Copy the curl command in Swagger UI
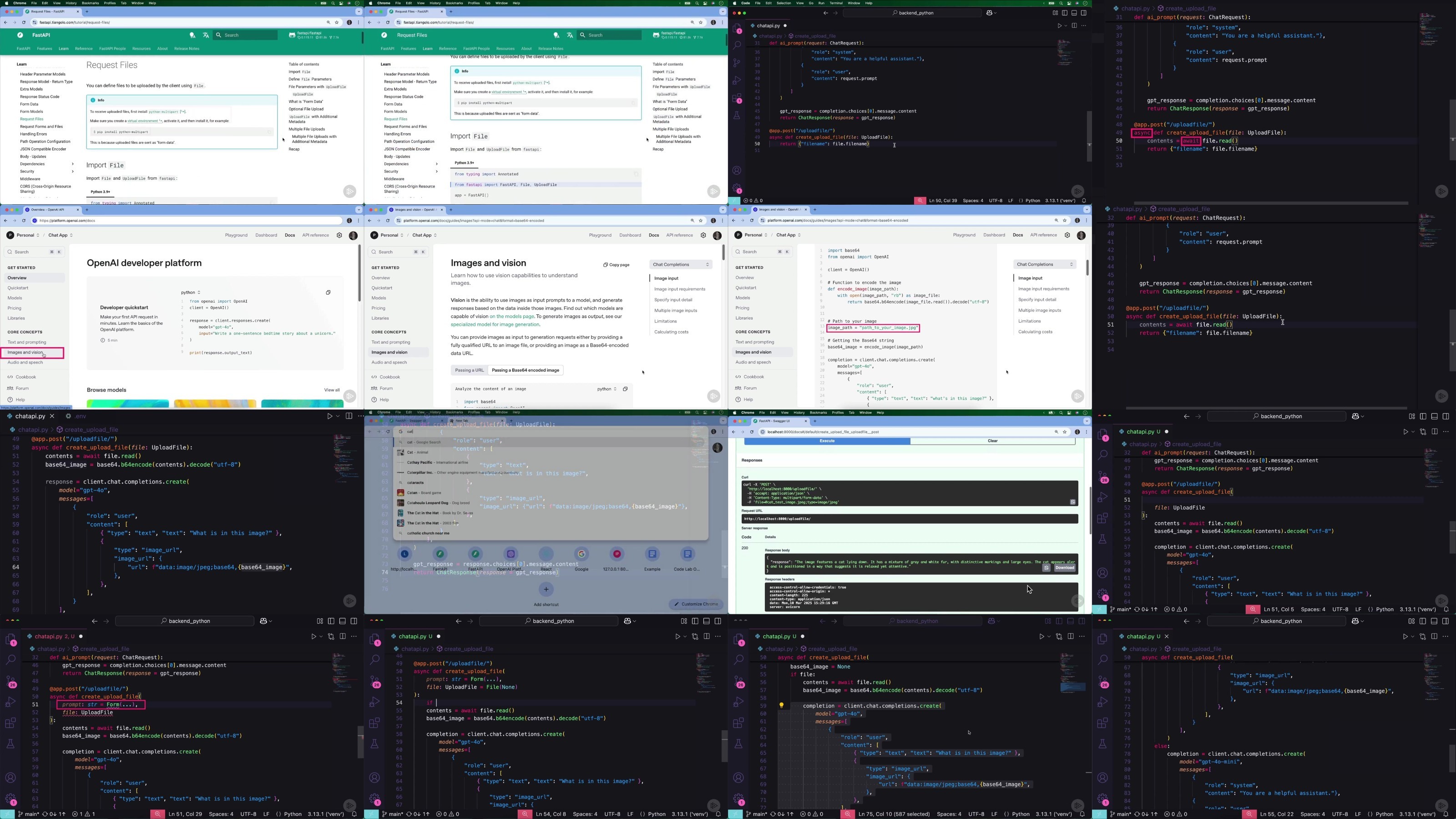The image size is (1456, 819). click(x=1072, y=502)
